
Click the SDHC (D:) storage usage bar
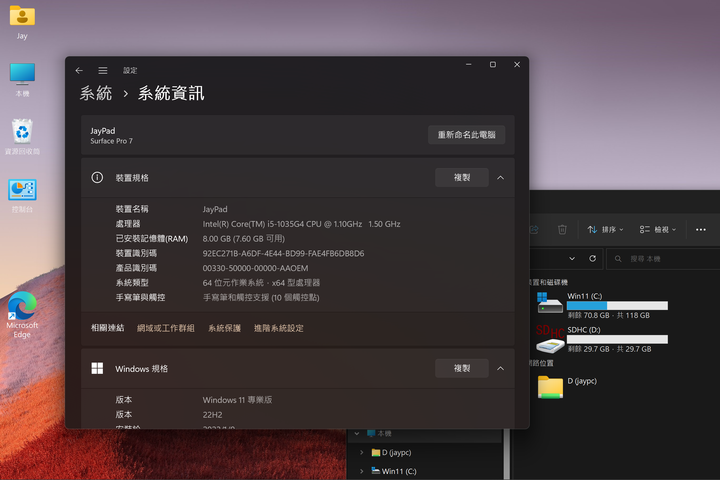click(x=617, y=339)
